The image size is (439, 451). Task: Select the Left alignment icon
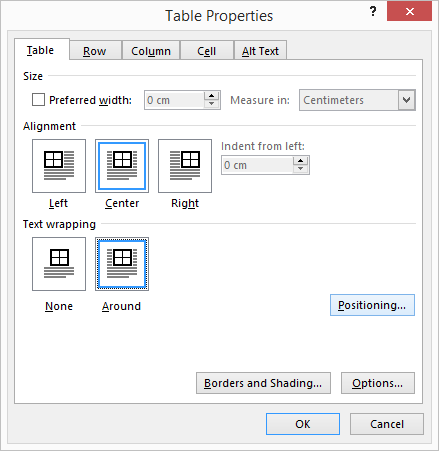pyautogui.click(x=59, y=166)
